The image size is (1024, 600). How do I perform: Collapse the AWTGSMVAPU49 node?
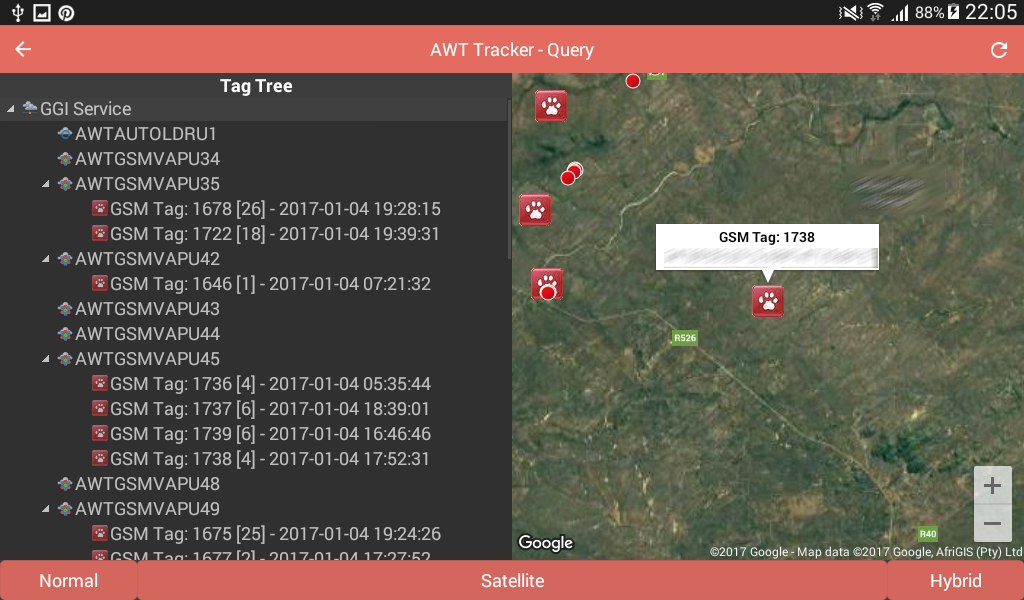point(46,509)
